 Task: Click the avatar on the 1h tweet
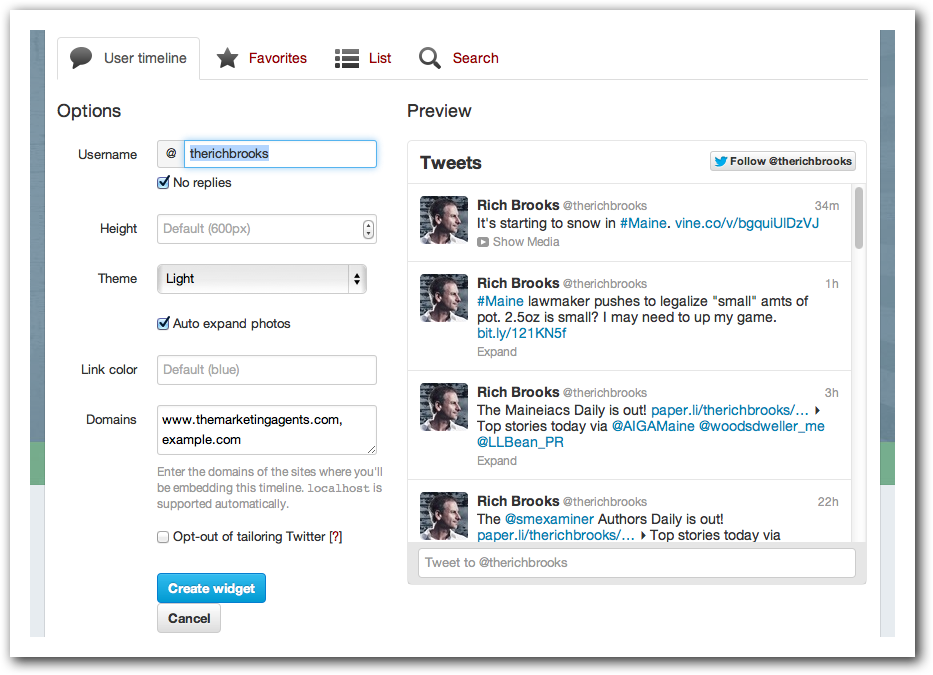(444, 298)
